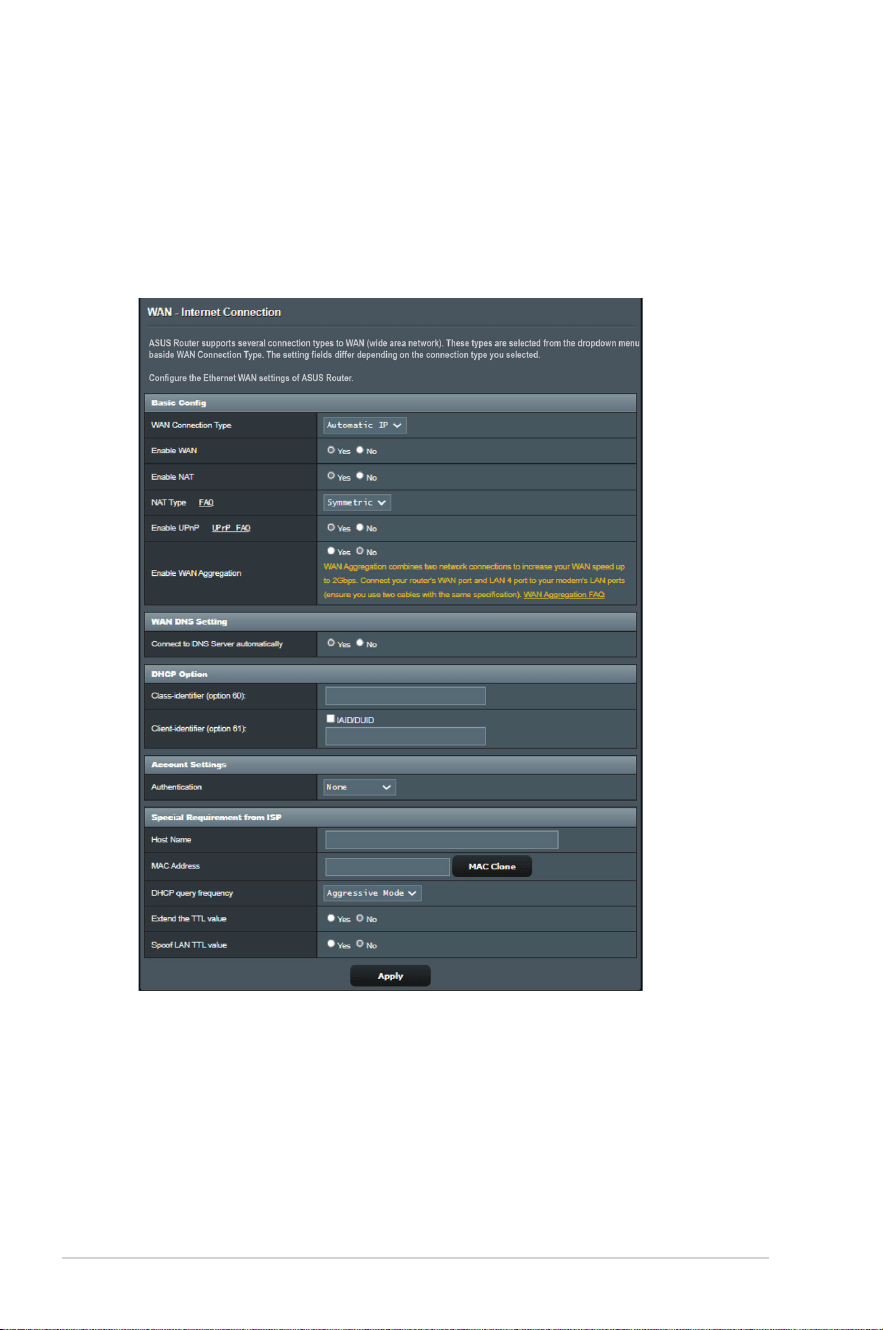This screenshot has width=883, height=1330.
Task: Open the WAN Aggregation FAQ link
Action: click(564, 594)
